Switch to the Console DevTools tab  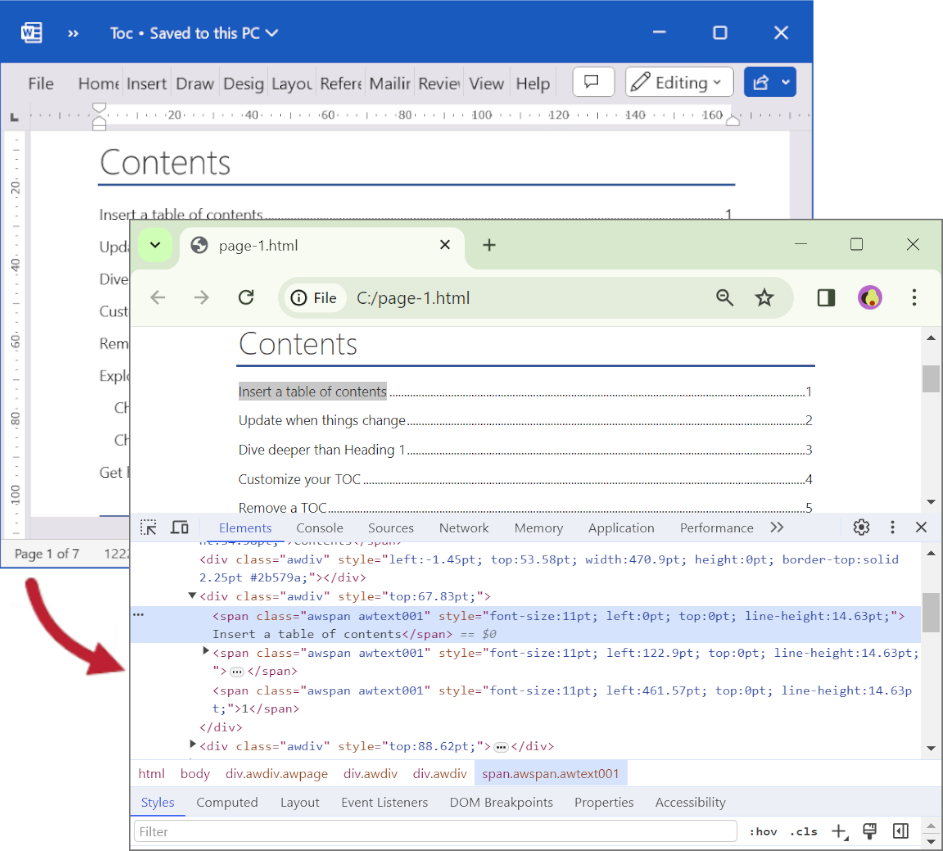point(319,528)
